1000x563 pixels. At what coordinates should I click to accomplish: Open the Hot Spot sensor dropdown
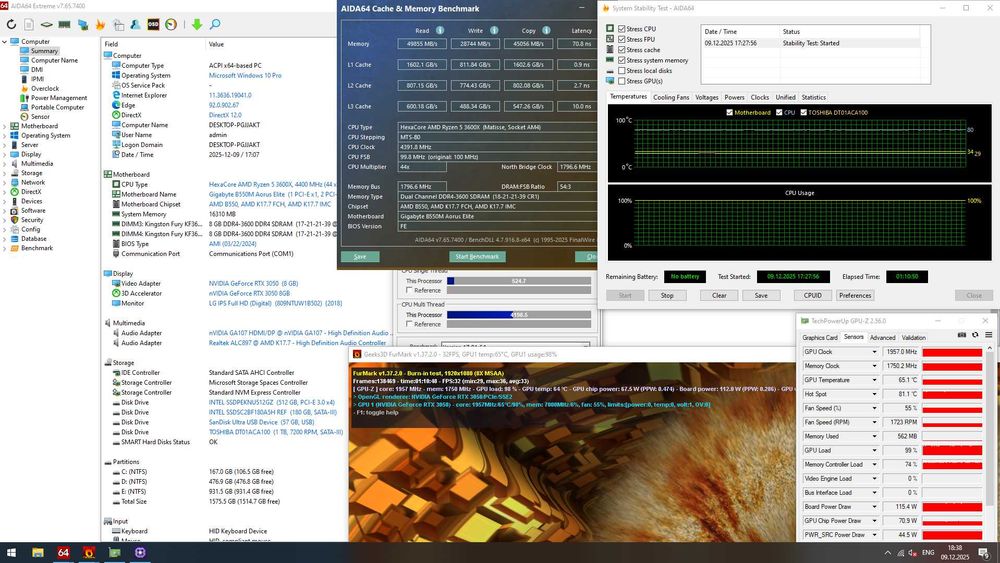874,394
